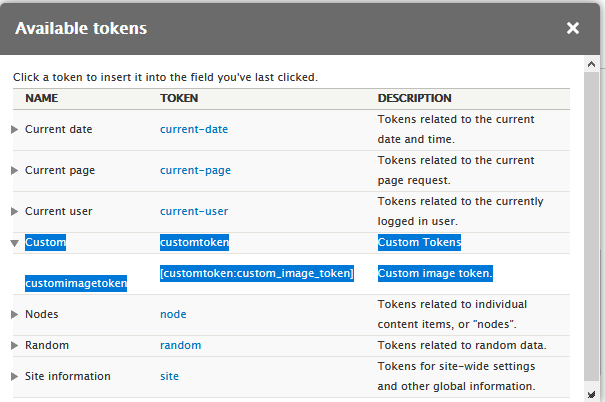
Task: Expand the Site information row
Action: click(14, 376)
